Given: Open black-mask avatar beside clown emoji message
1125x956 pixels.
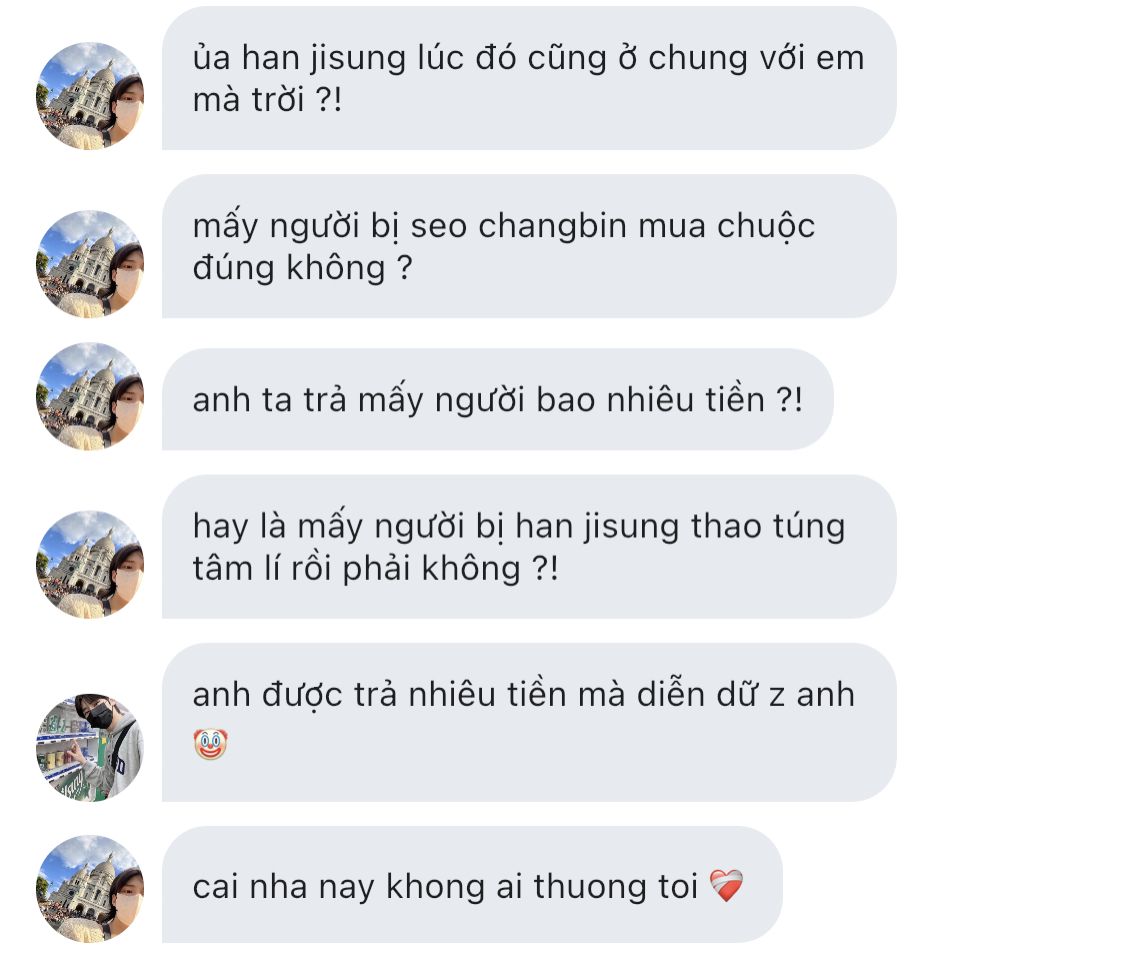Looking at the screenshot, I should pyautogui.click(x=90, y=747).
